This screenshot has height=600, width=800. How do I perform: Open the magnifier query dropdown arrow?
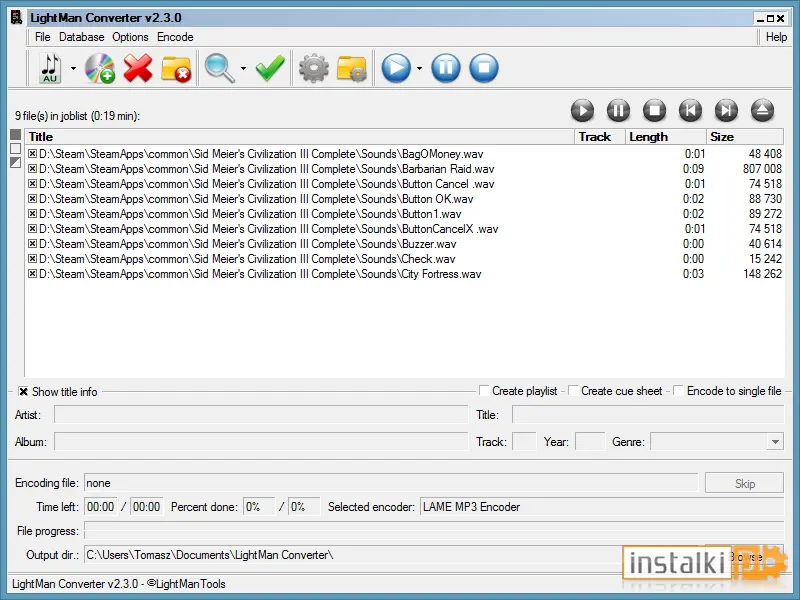coord(243,68)
